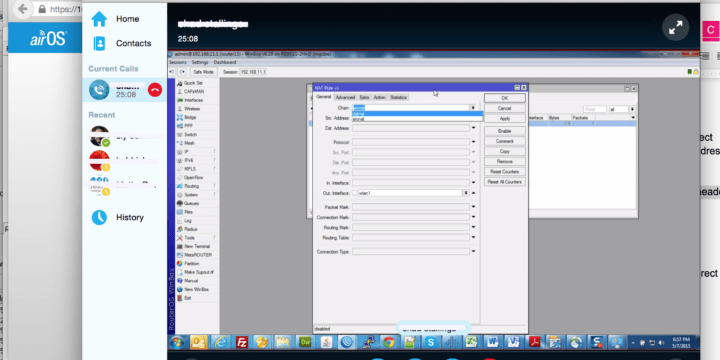
Task: Switch to Extra tab
Action: [x=364, y=97]
